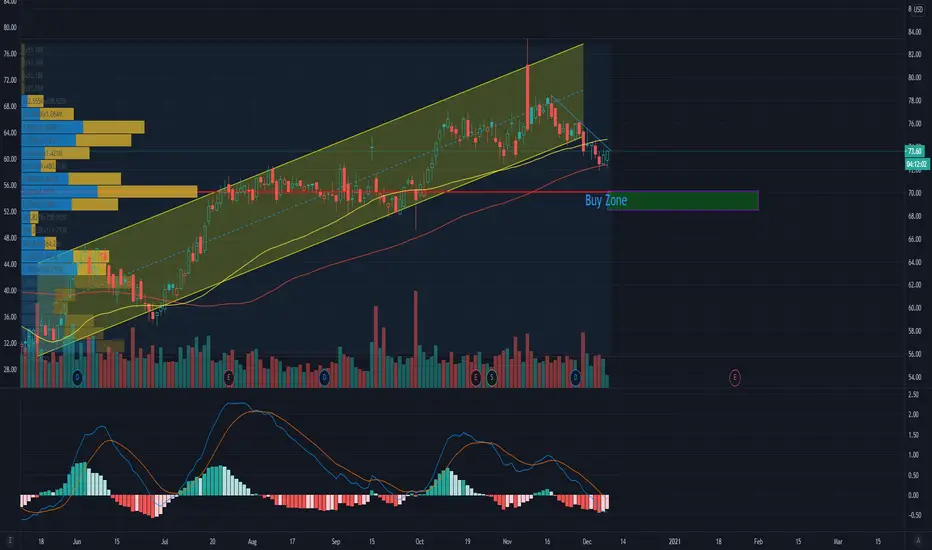The image size is (932, 550).
Task: Click 40.00 on the left price scale
Action: 10,291
